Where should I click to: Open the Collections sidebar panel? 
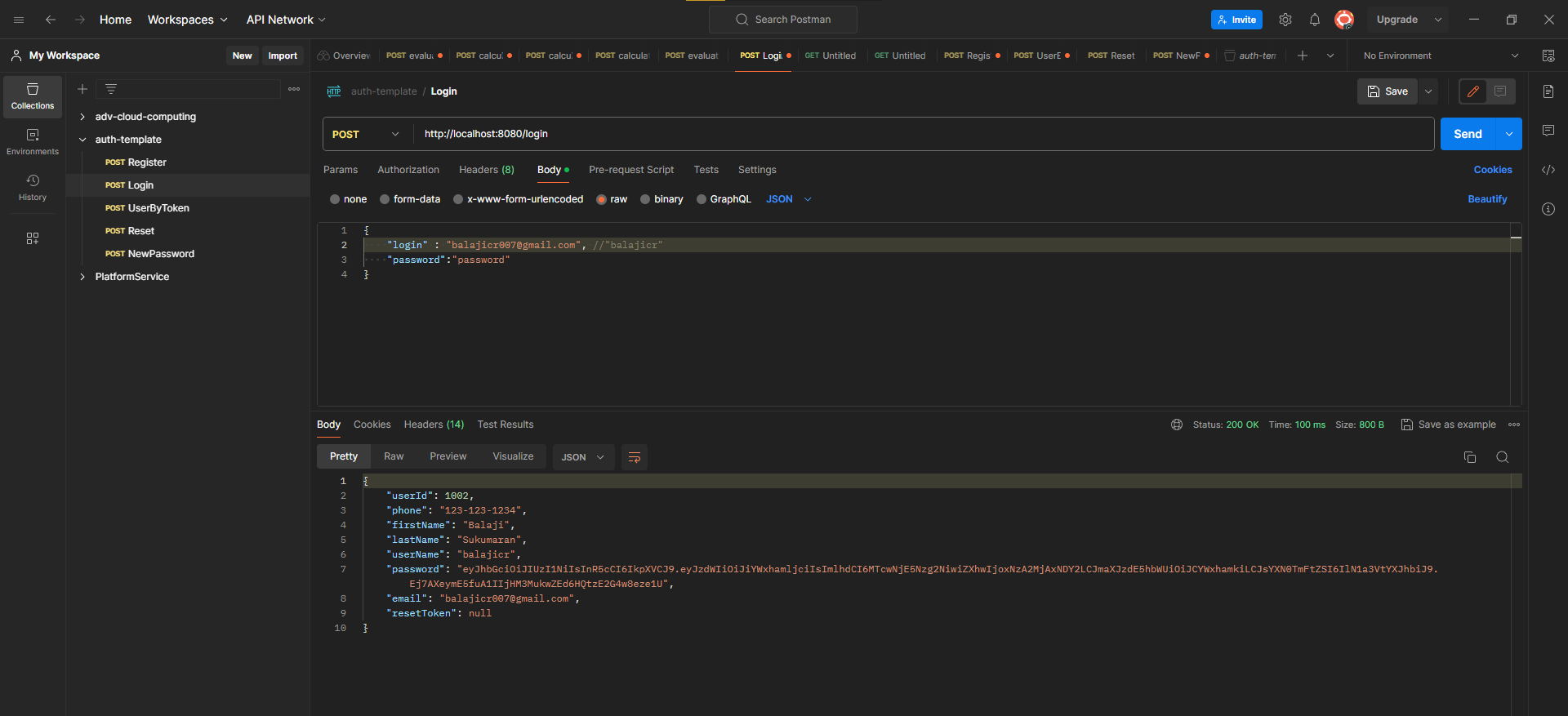pyautogui.click(x=33, y=96)
